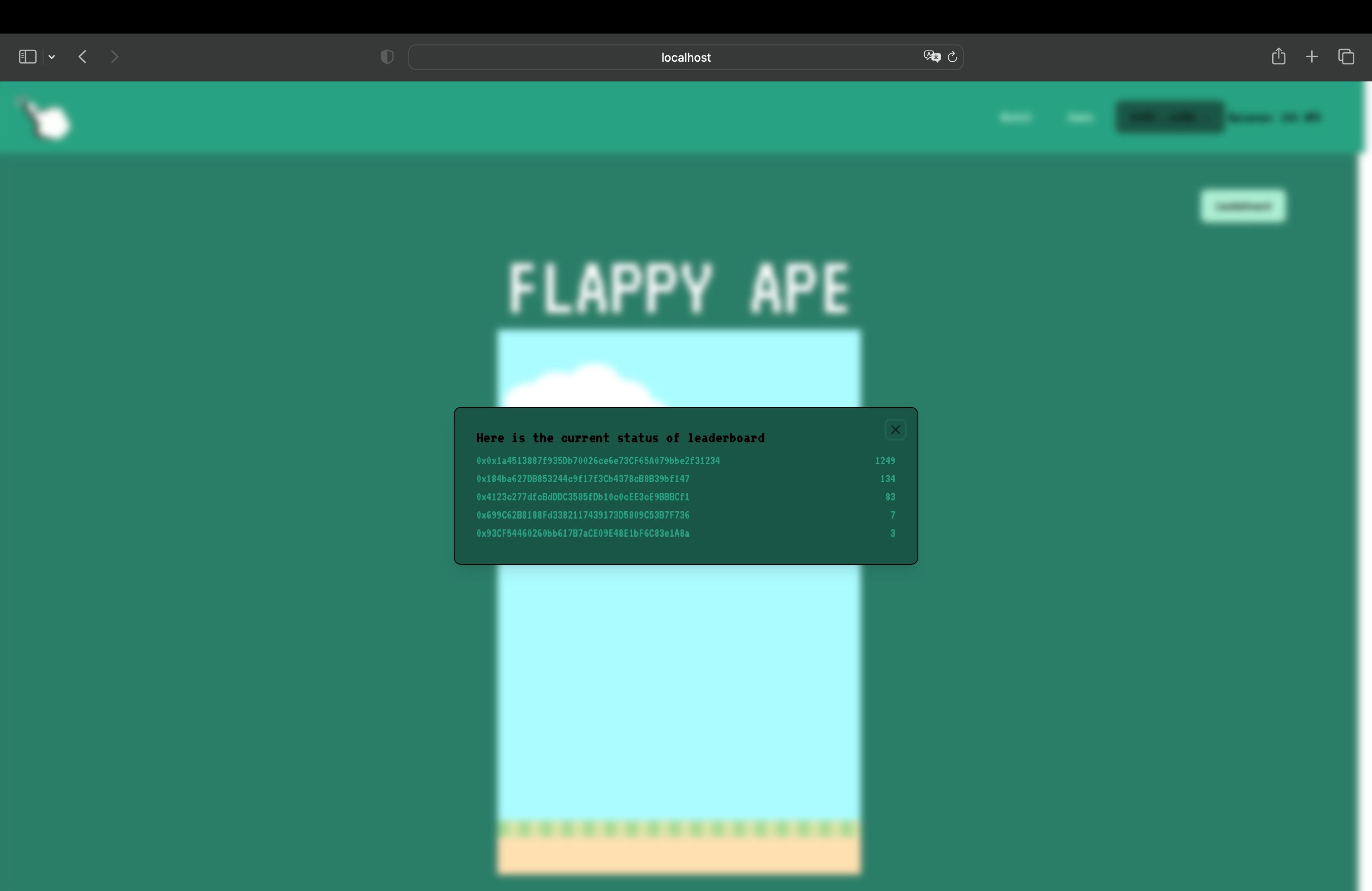Image resolution: width=1372 pixels, height=891 pixels.
Task: Click the score 1249
Action: 885,461
